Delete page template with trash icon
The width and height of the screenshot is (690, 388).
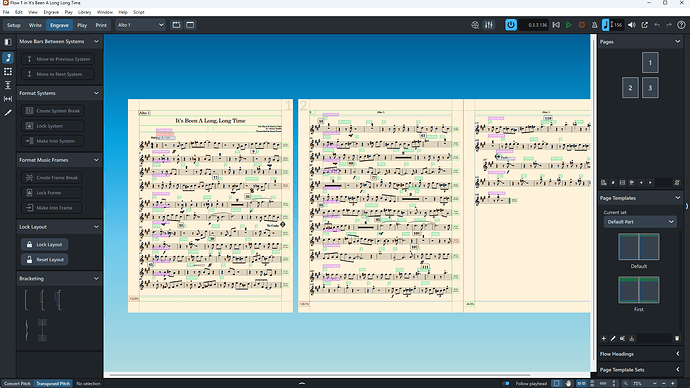pos(677,338)
